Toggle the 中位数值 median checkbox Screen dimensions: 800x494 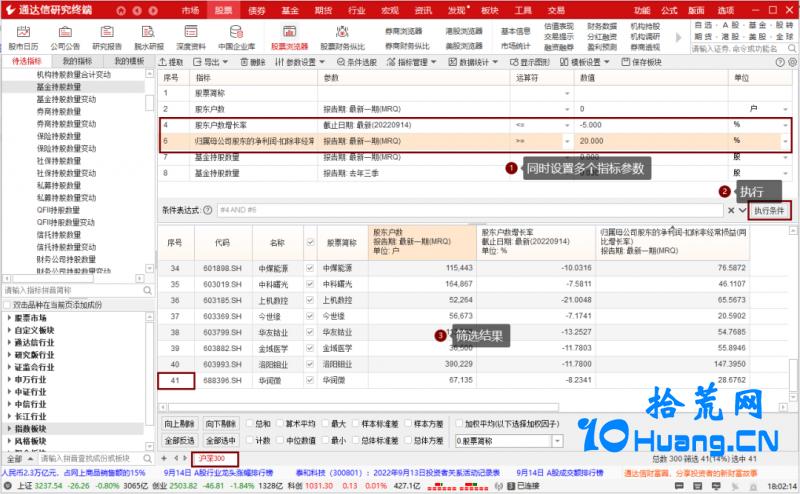pyautogui.click(x=280, y=440)
